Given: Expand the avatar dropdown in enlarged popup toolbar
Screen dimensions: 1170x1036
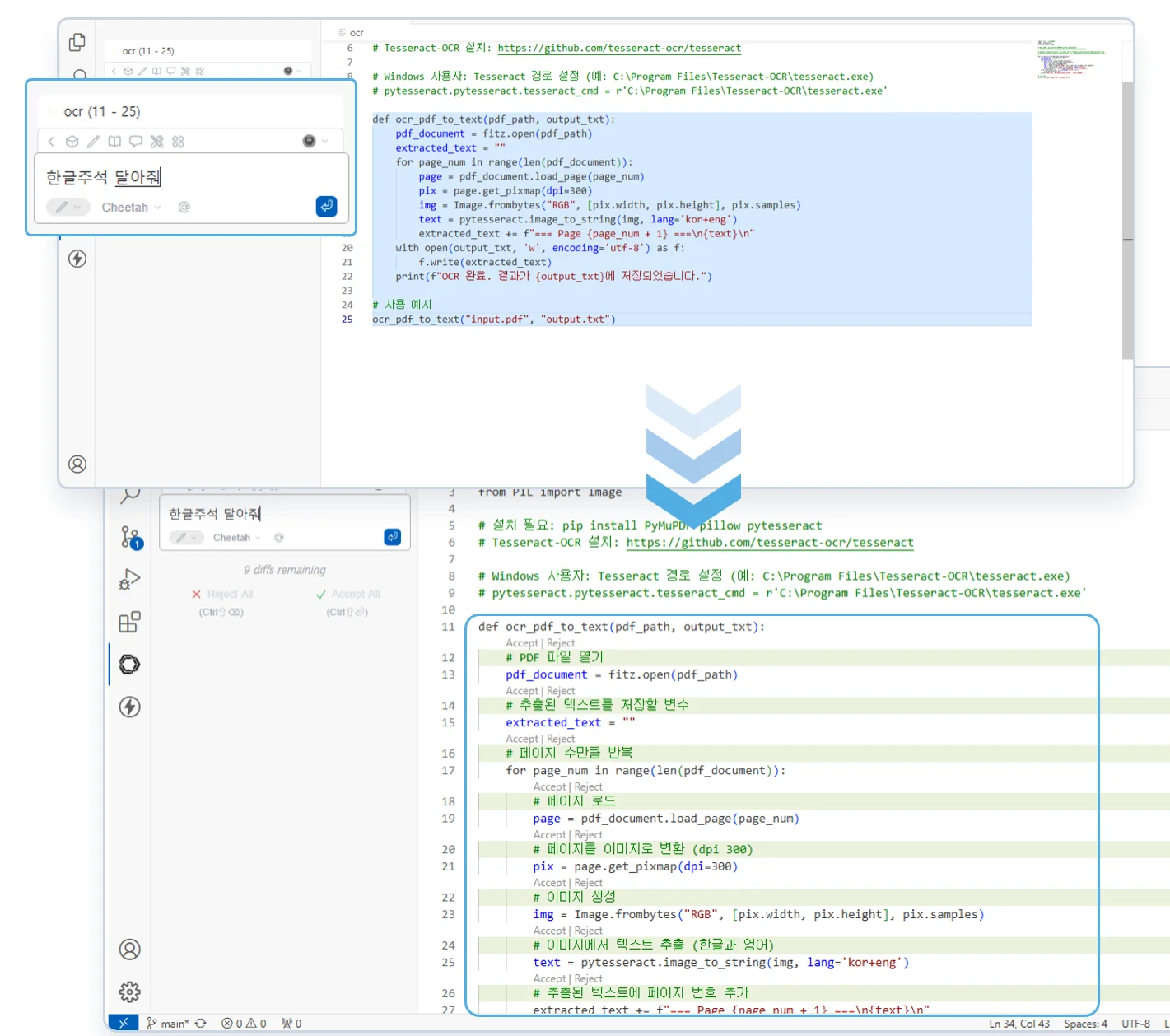Looking at the screenshot, I should [315, 142].
